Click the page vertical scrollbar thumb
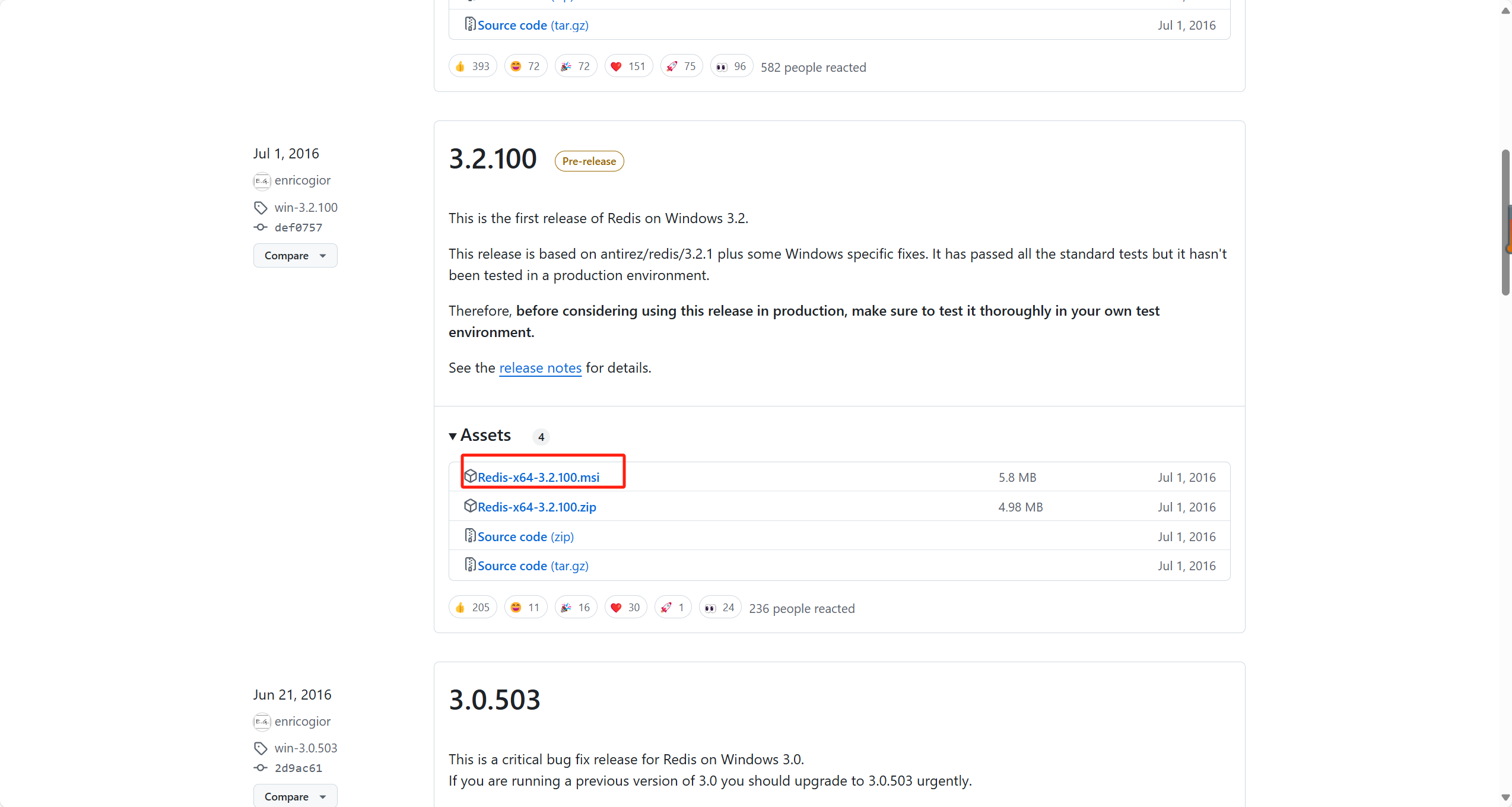Screen dimensions: 1512x807 click(x=1505, y=223)
